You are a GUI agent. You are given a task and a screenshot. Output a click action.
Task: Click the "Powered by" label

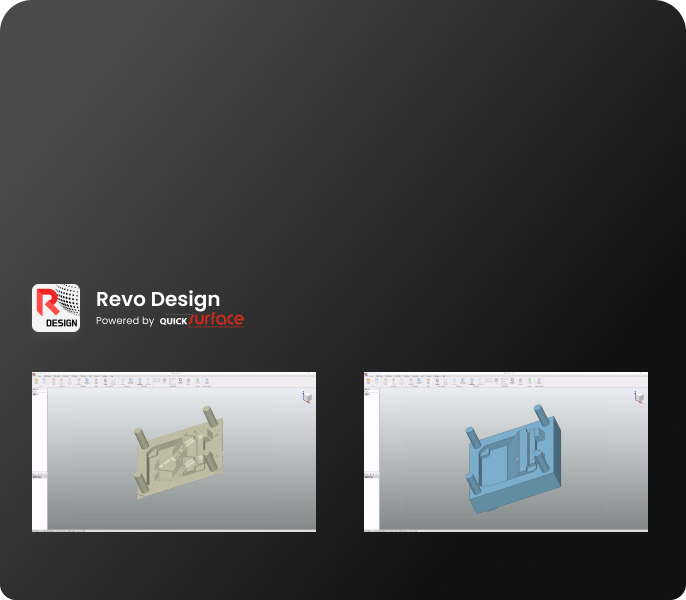[x=125, y=321]
